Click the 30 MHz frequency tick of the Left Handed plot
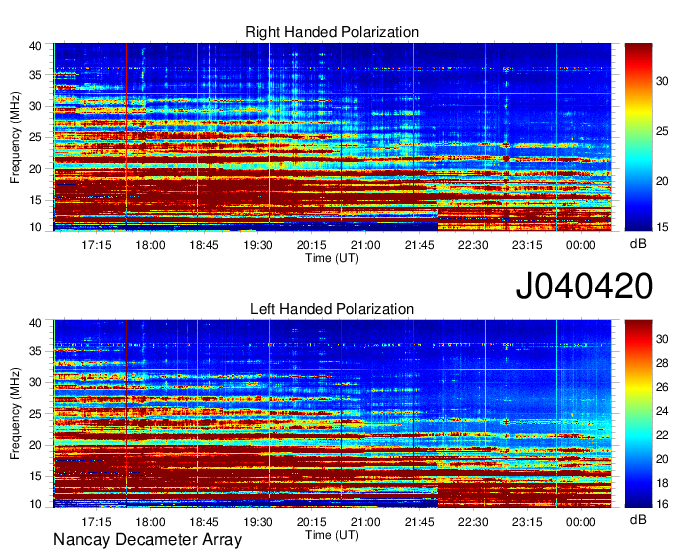Image resolution: width=680 pixels, height=552 pixels. coord(36,382)
